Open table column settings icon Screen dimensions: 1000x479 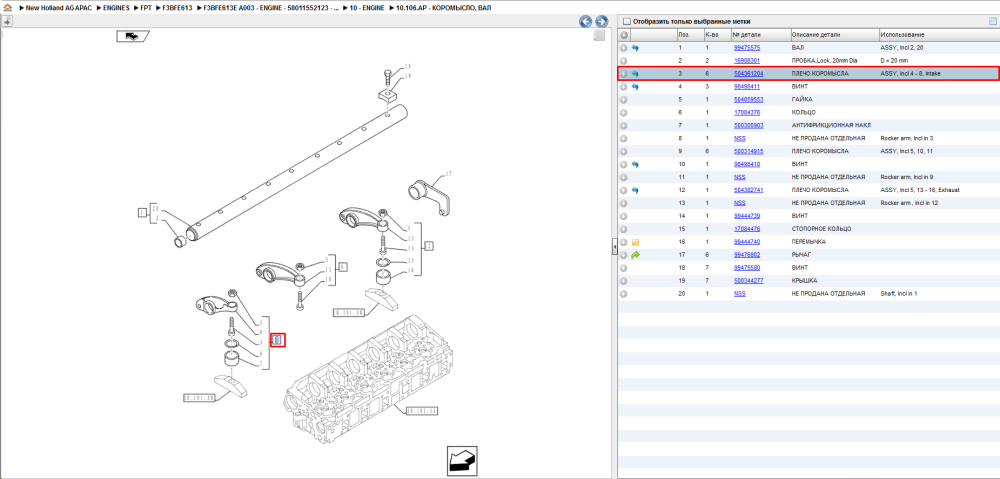click(x=992, y=20)
